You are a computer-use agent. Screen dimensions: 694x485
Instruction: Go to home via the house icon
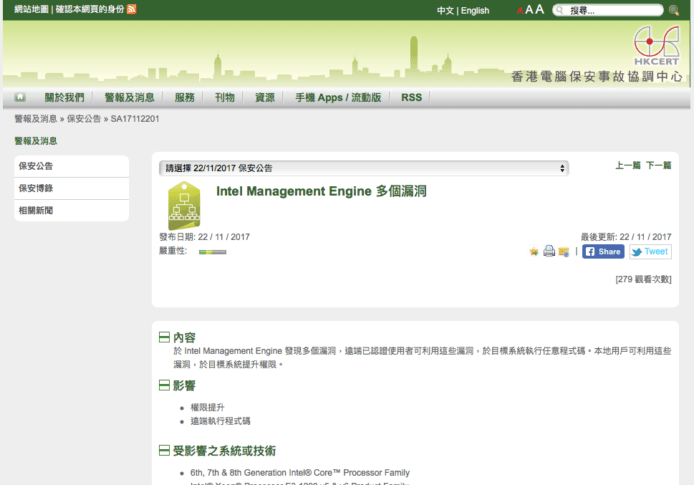20,98
